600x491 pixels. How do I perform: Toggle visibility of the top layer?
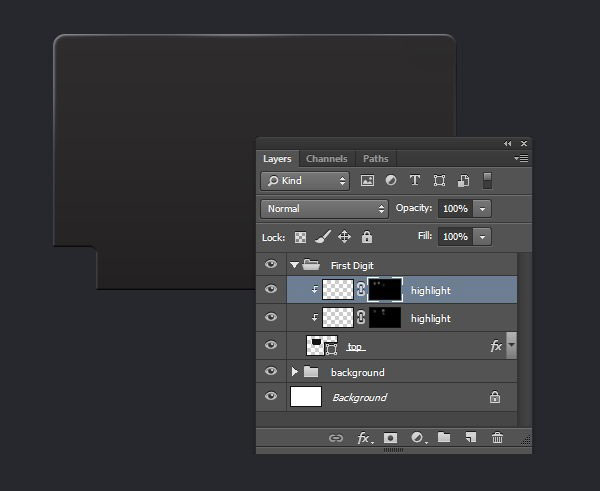pyautogui.click(x=270, y=345)
